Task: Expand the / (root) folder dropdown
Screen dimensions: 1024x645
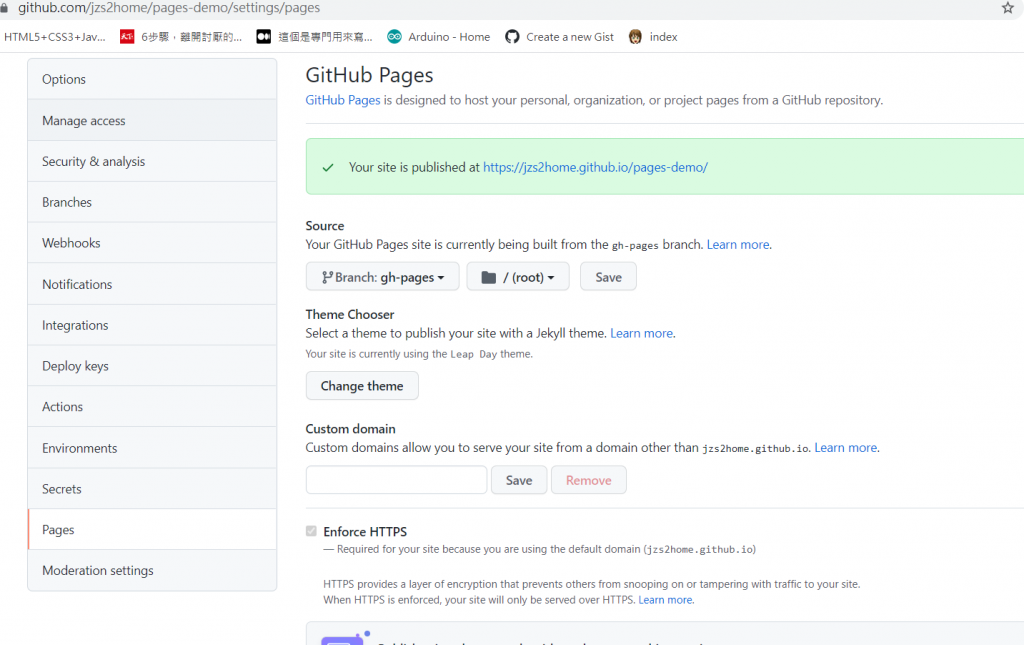Action: pos(518,277)
